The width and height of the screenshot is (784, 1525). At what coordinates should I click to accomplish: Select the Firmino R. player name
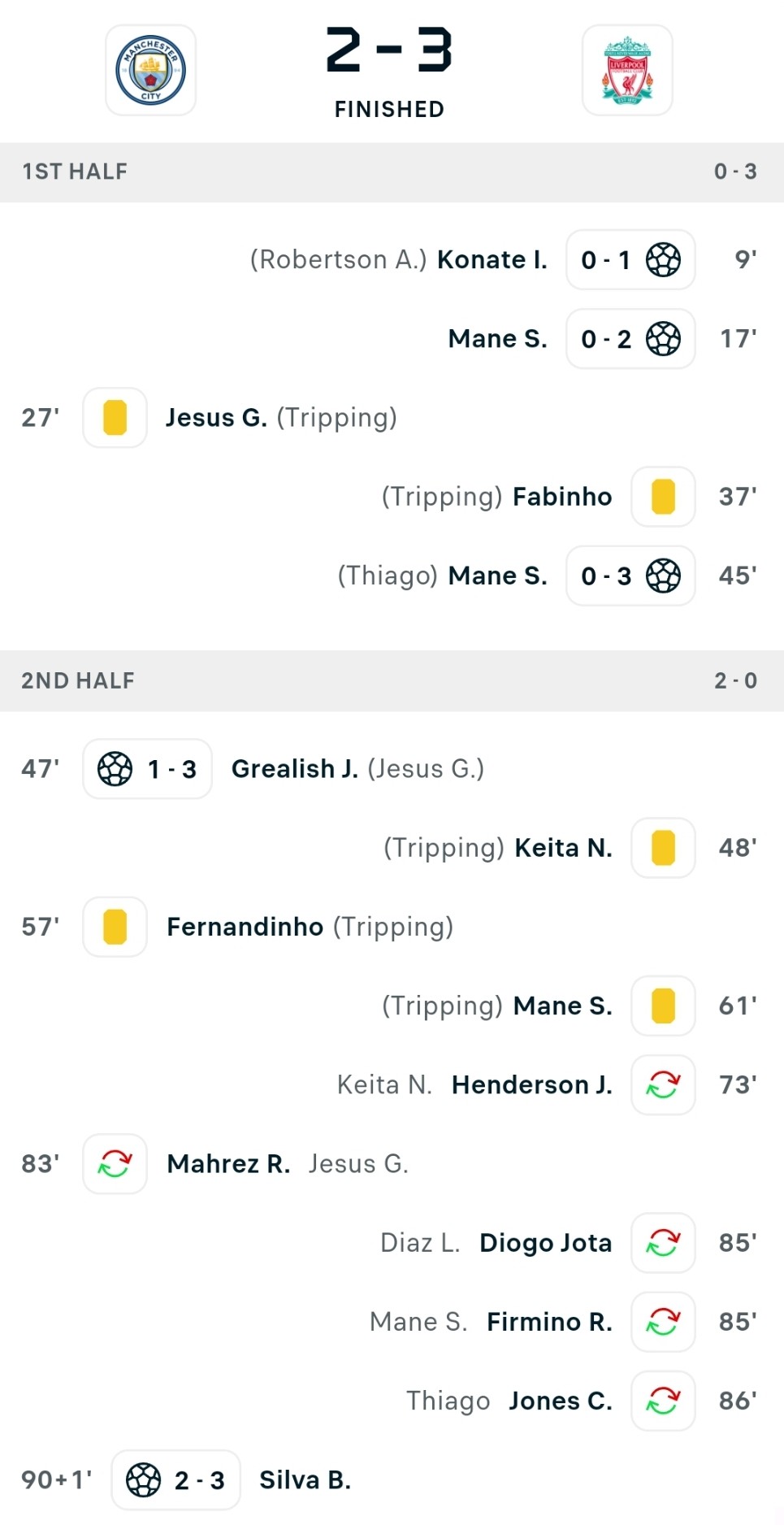549,1322
